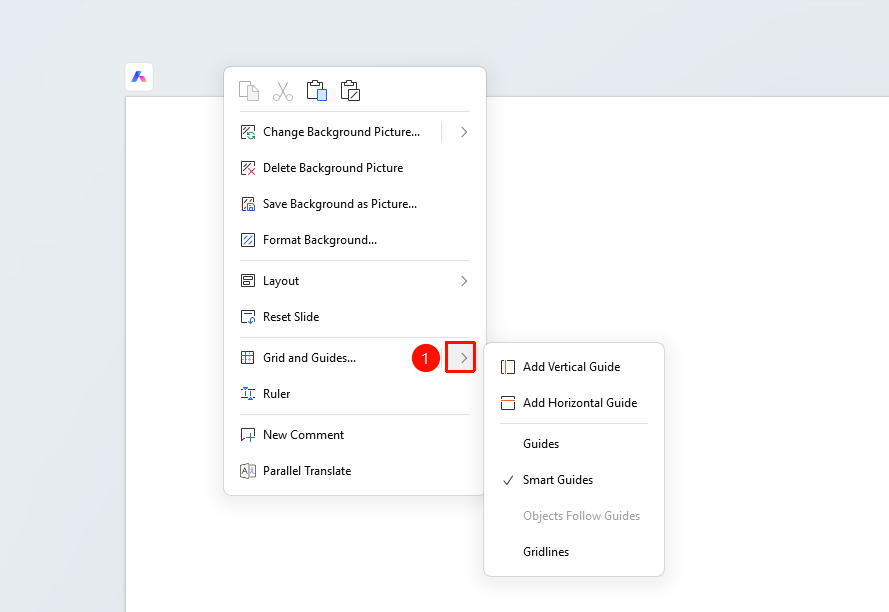The width and height of the screenshot is (889, 612).
Task: Enable the Guides option
Action: (x=574, y=444)
